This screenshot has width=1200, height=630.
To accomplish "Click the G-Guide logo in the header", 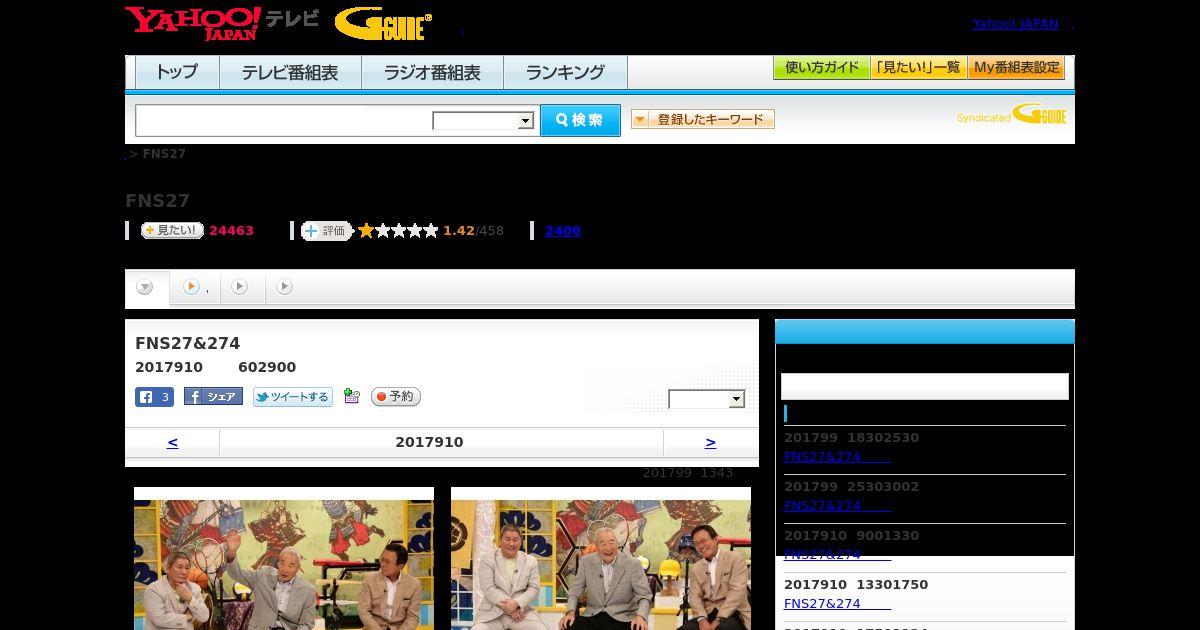I will click(x=383, y=24).
